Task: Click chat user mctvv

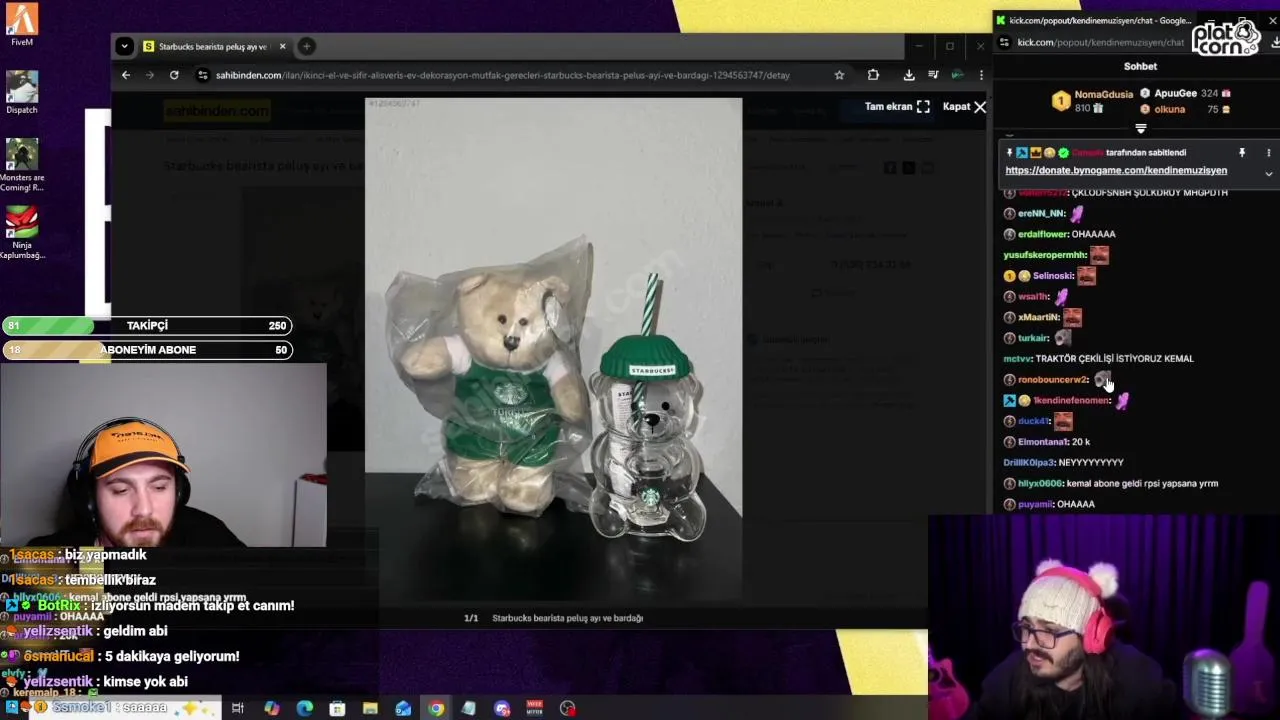Action: pyautogui.click(x=1017, y=359)
